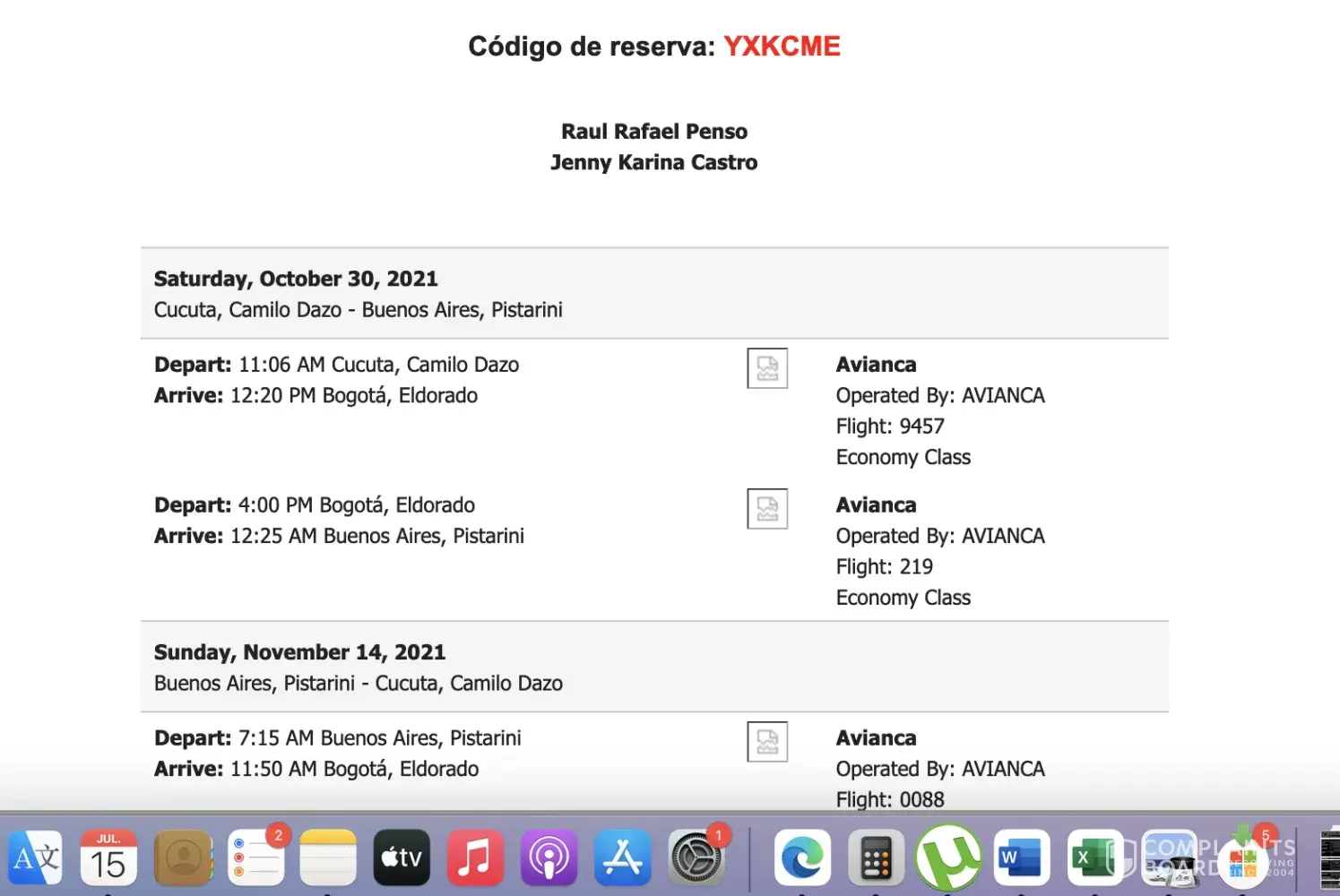1340x896 pixels.
Task: Launch the Apple TV app
Action: click(x=402, y=858)
